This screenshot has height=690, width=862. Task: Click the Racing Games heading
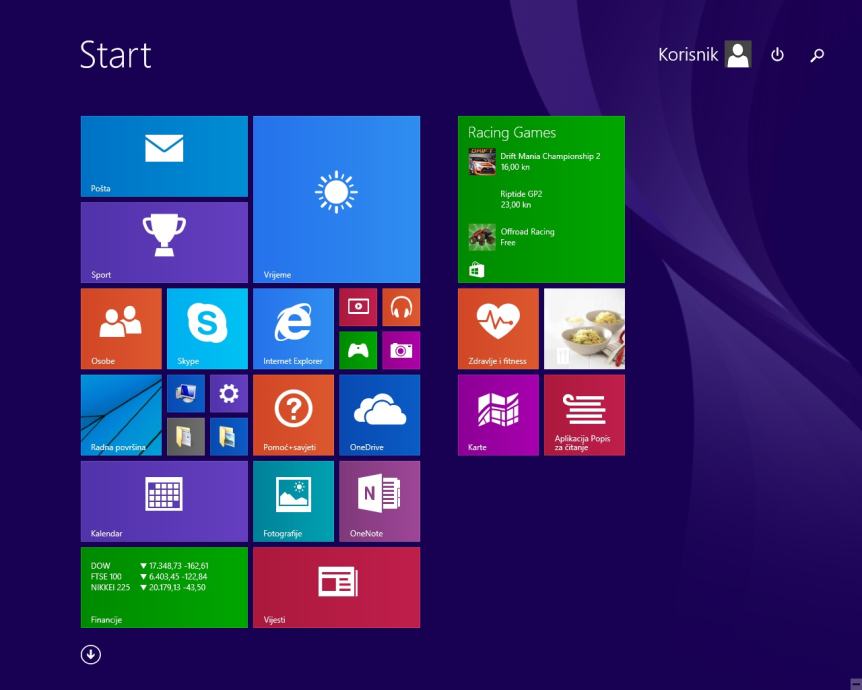(512, 133)
